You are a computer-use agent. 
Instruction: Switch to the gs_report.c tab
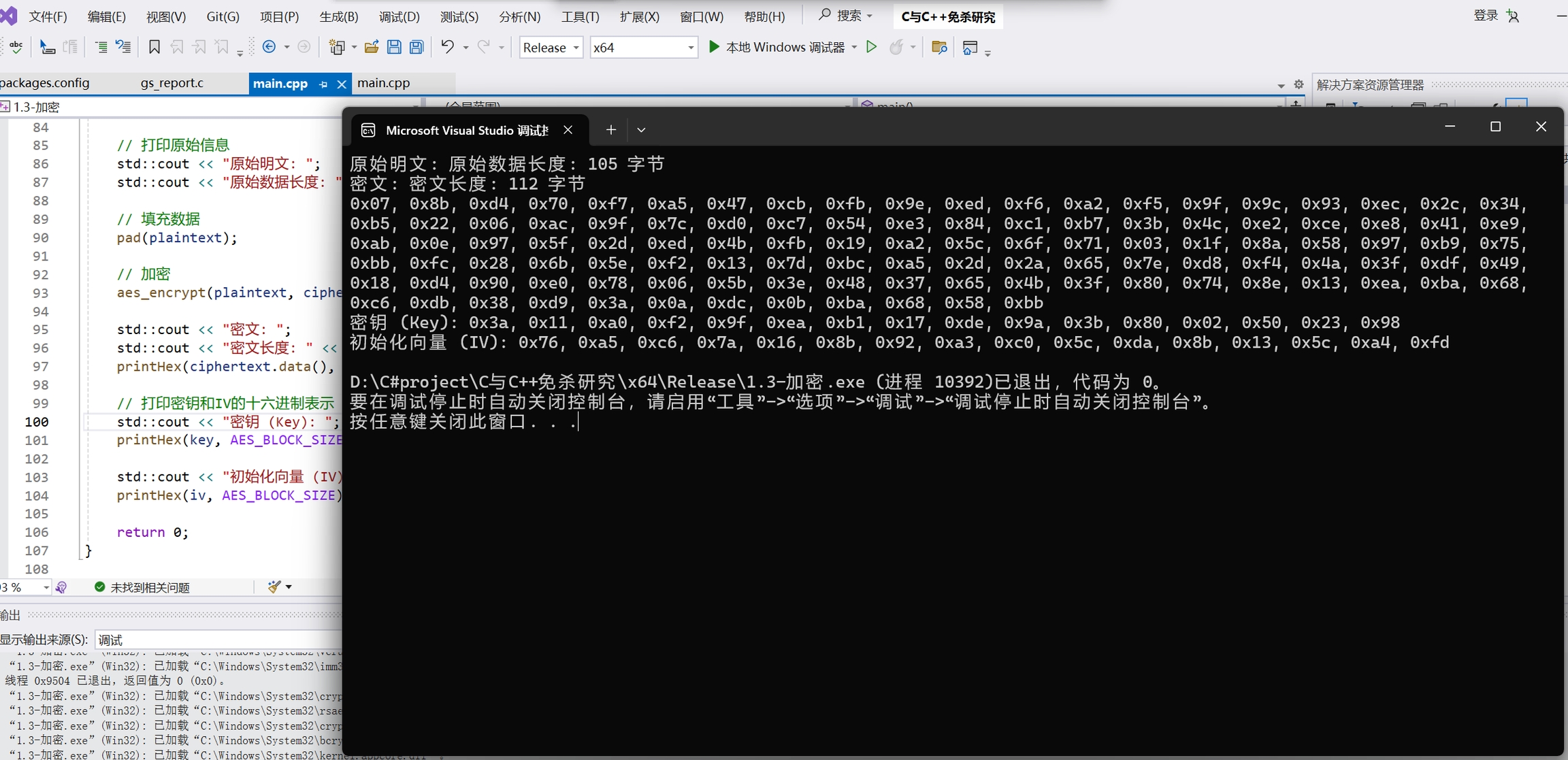point(171,83)
